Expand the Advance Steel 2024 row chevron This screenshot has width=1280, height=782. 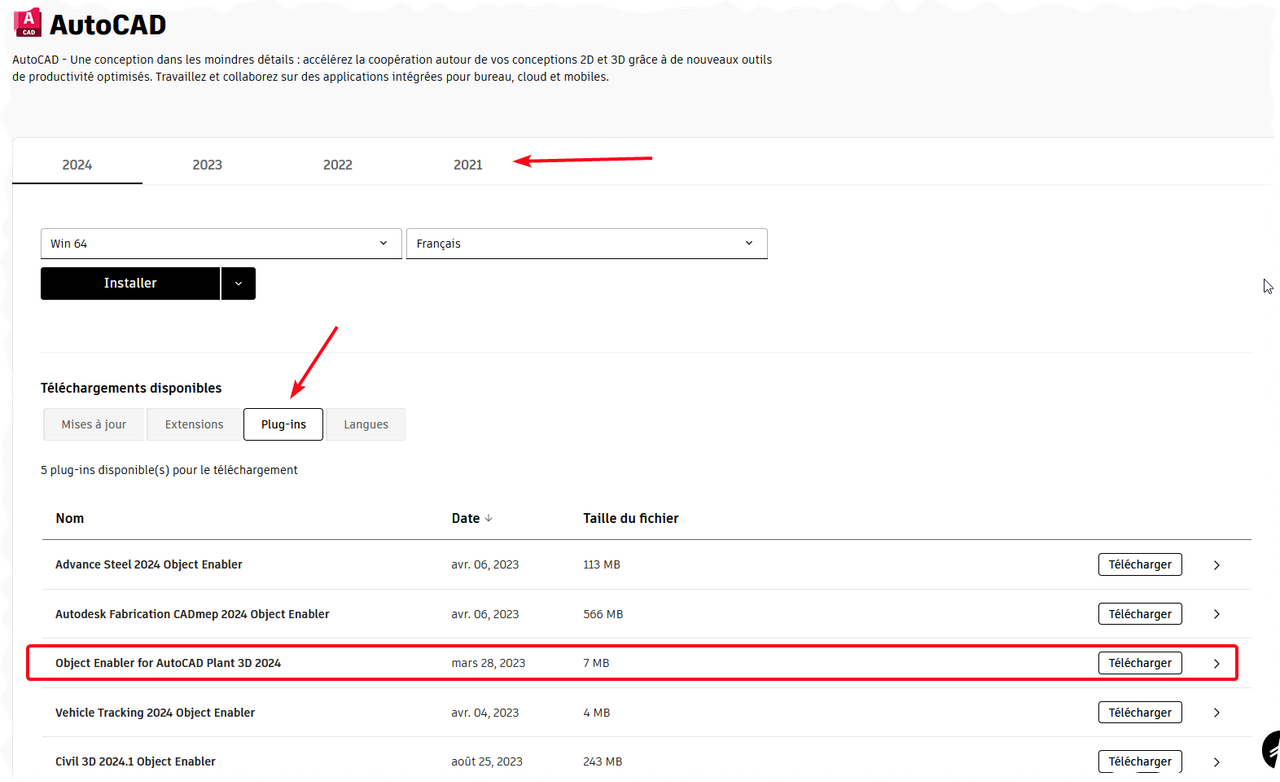coord(1217,565)
